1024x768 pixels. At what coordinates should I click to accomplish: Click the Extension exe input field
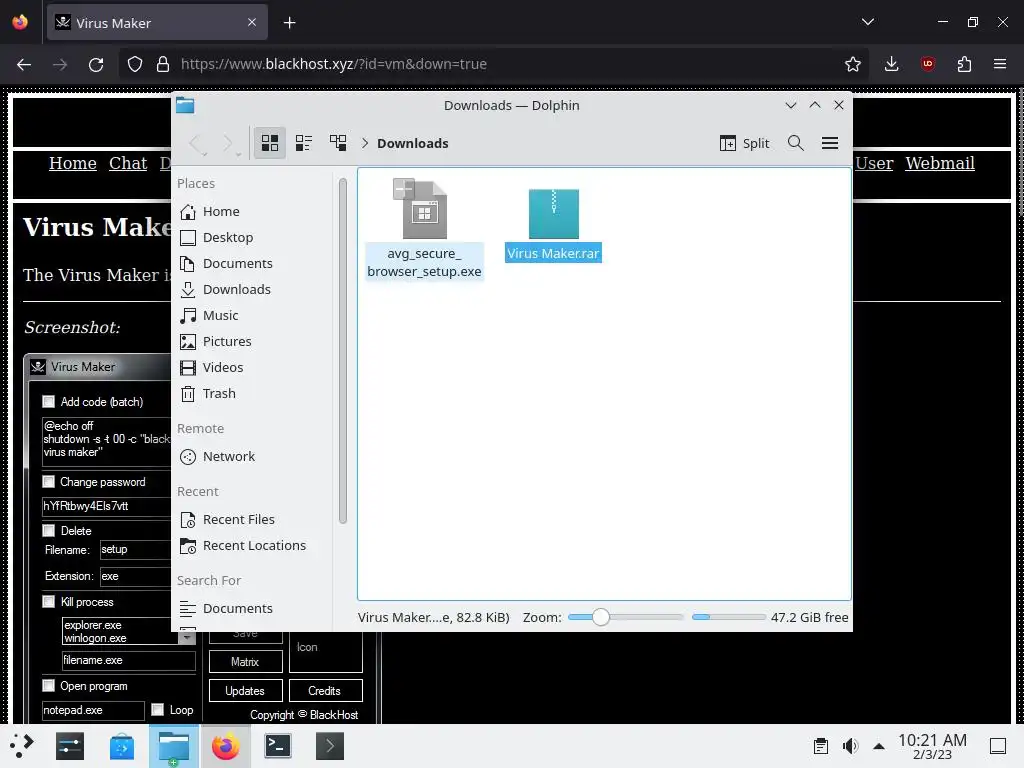coord(135,577)
